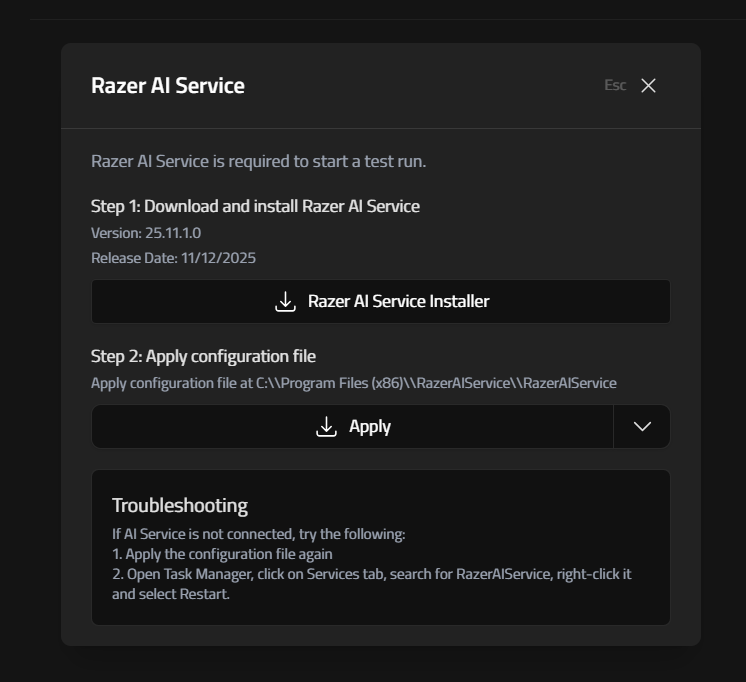Click the dimmed background outside the dialog
The width and height of the screenshot is (746, 682).
coord(30,350)
